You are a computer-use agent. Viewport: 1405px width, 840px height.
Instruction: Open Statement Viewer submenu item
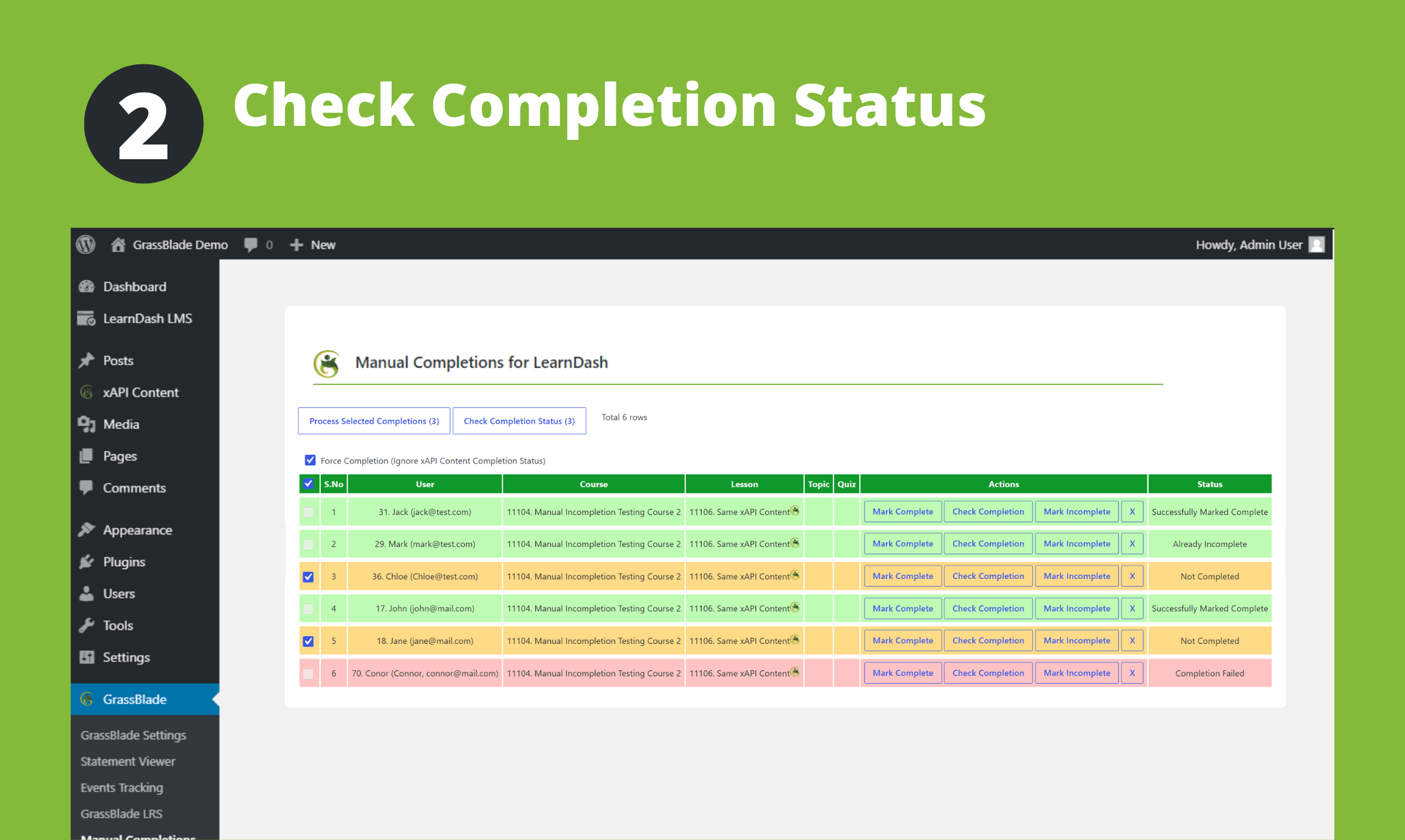pyautogui.click(x=128, y=761)
